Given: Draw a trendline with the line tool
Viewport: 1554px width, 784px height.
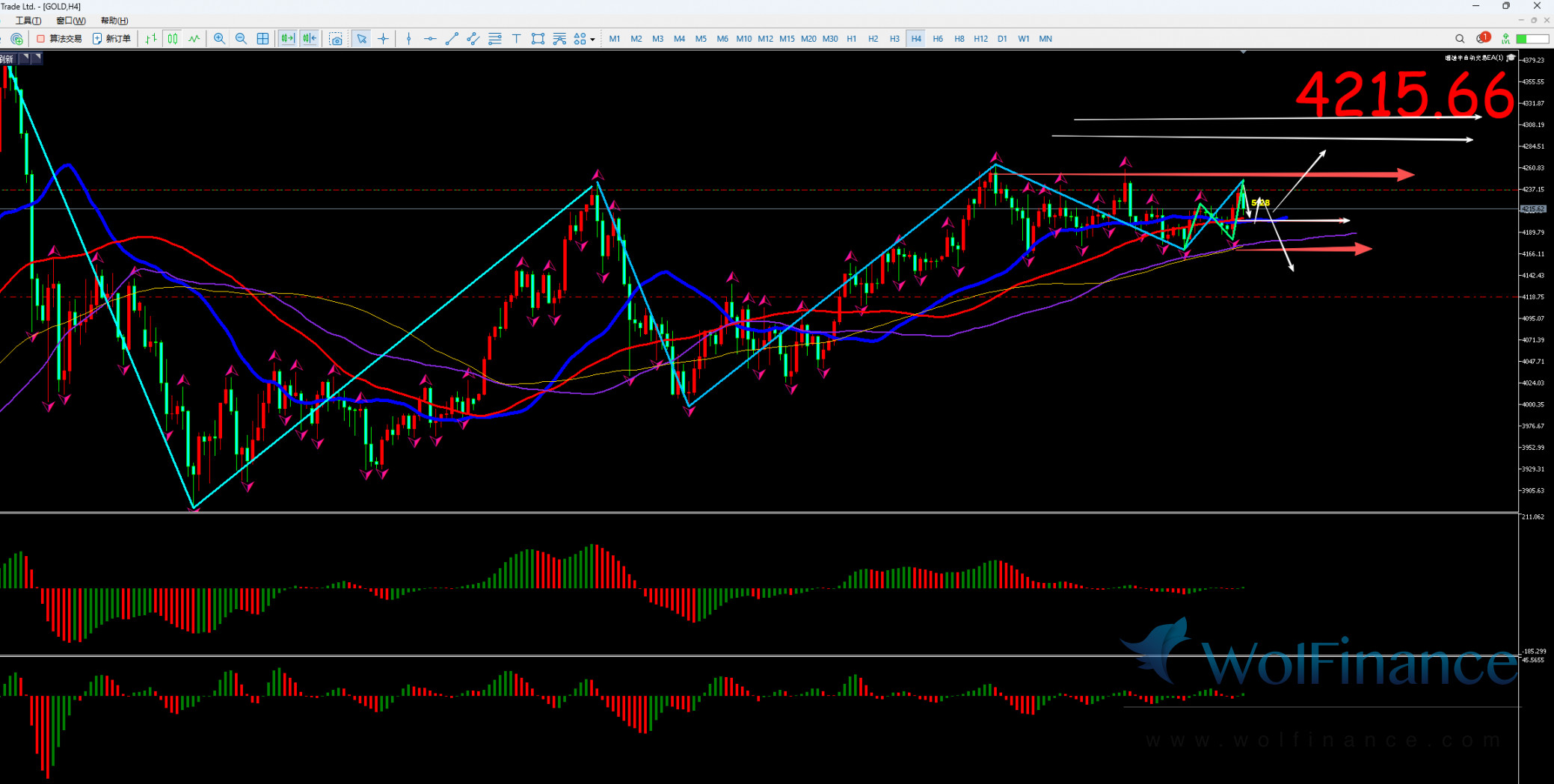Looking at the screenshot, I should pos(452,39).
